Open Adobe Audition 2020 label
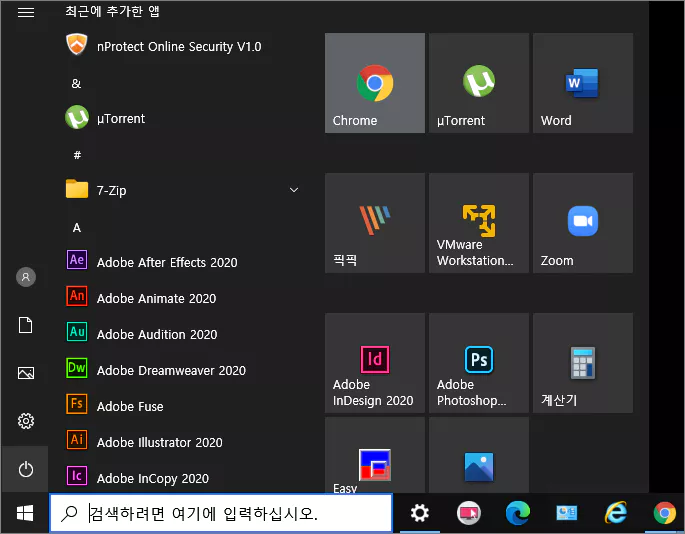The image size is (685, 534). coord(157,334)
